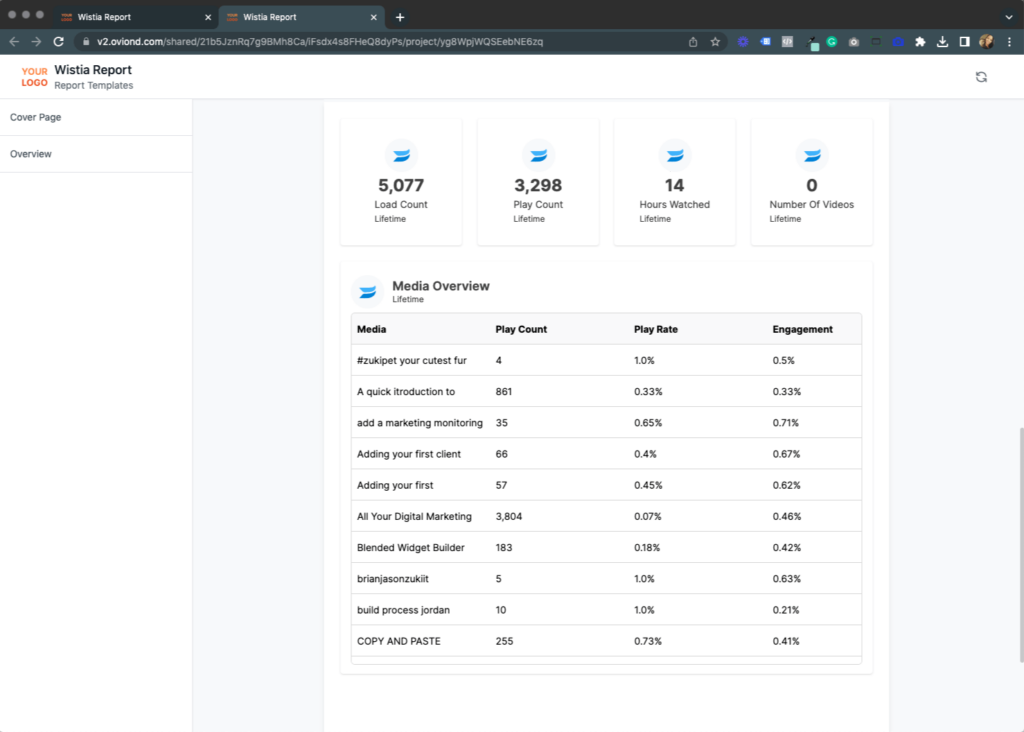1024x732 pixels.
Task: Click the Engagement column header
Action: [803, 329]
